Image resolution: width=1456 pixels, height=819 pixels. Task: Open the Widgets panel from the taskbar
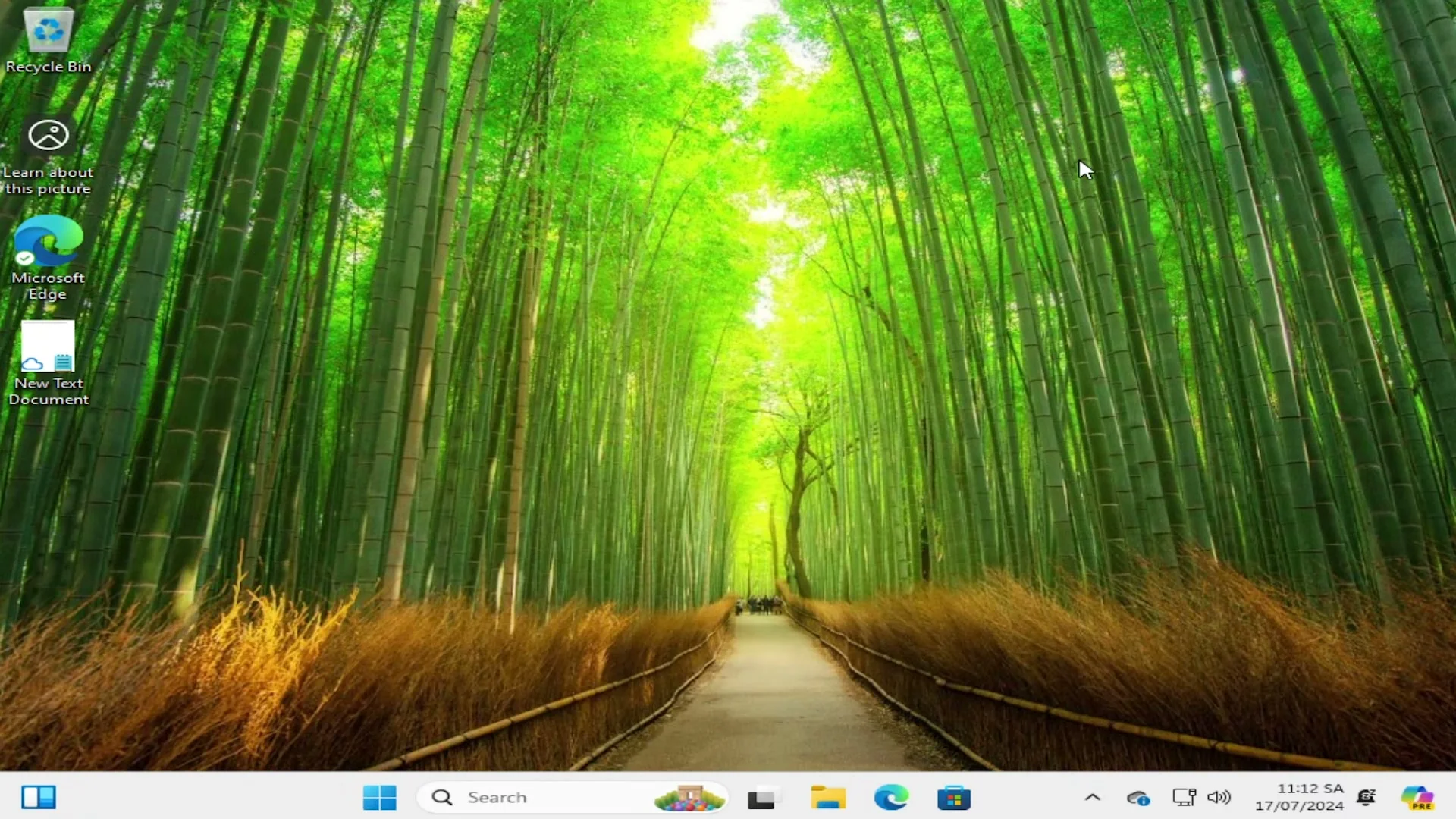tap(38, 797)
